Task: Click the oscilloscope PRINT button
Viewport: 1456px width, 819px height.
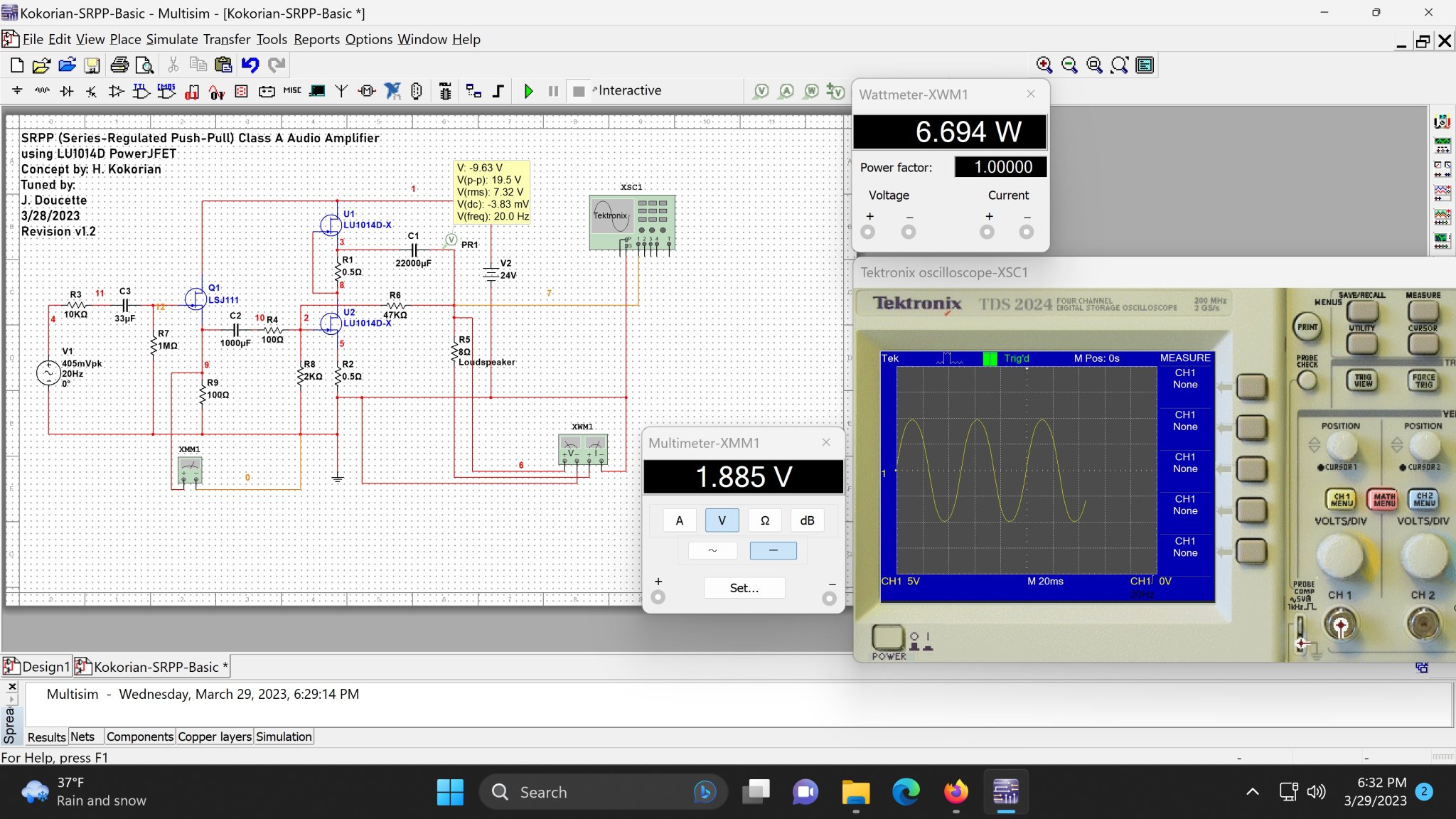Action: point(1307,327)
